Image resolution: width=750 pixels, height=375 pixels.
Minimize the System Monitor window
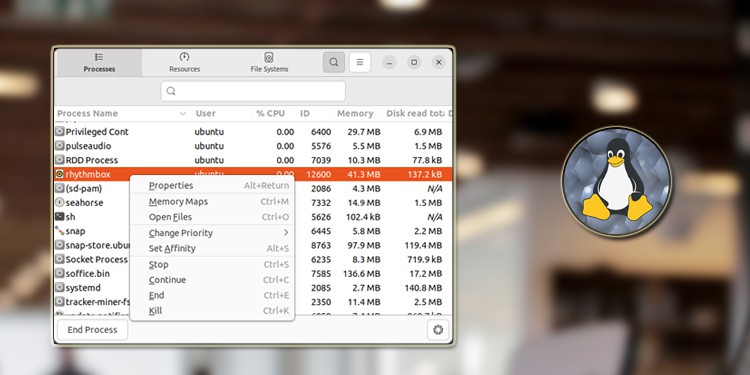click(389, 62)
